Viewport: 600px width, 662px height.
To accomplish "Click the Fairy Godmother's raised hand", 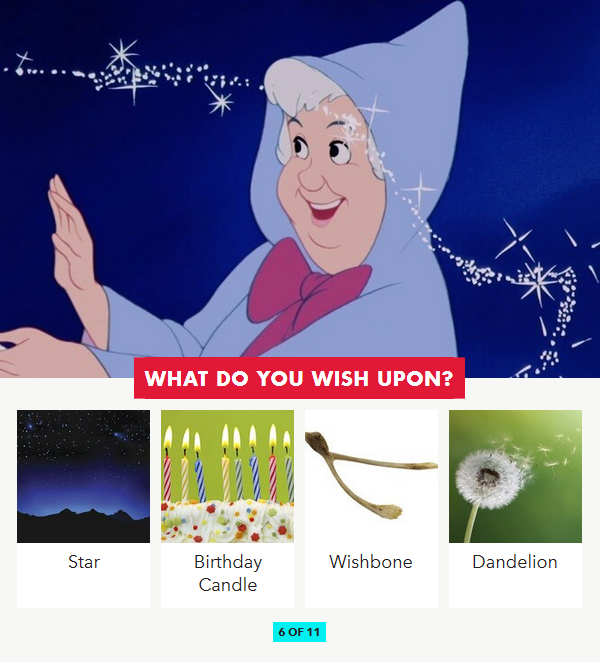I will tap(71, 236).
